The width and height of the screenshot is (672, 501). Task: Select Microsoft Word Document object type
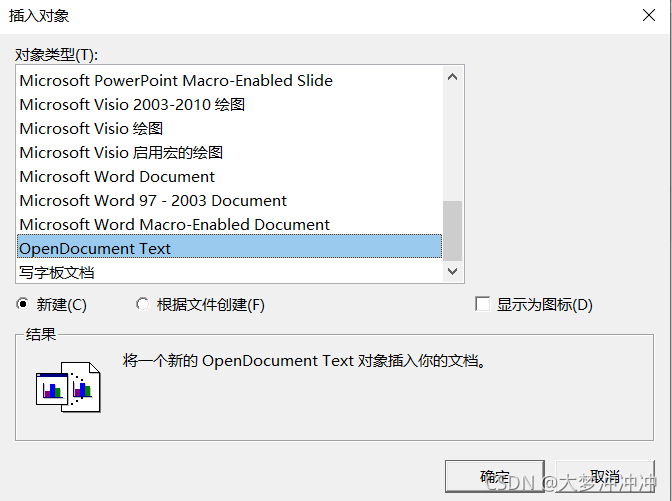229,177
